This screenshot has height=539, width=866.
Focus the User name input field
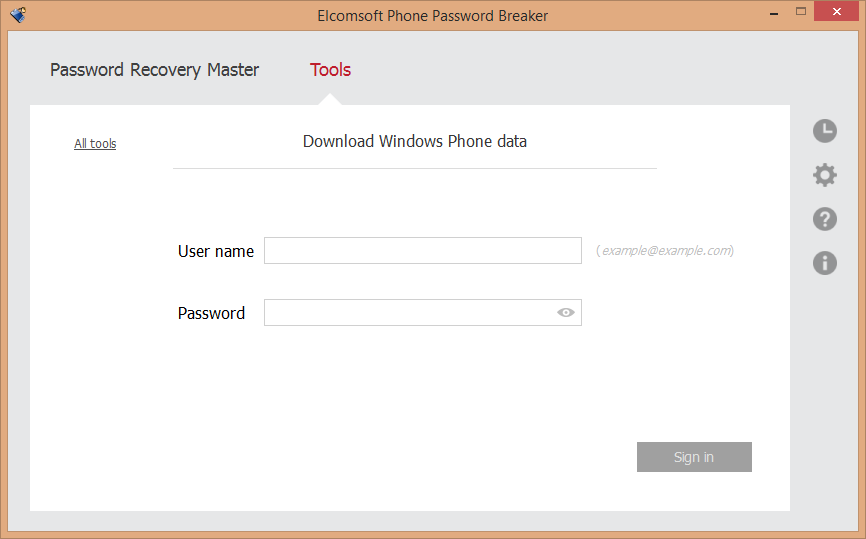click(x=423, y=251)
